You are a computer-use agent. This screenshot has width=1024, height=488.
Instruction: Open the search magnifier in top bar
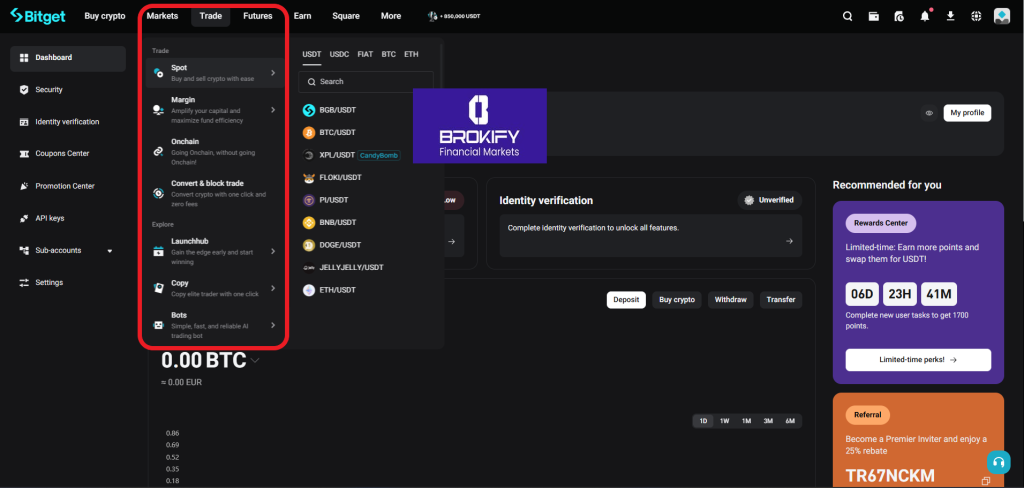(x=848, y=16)
